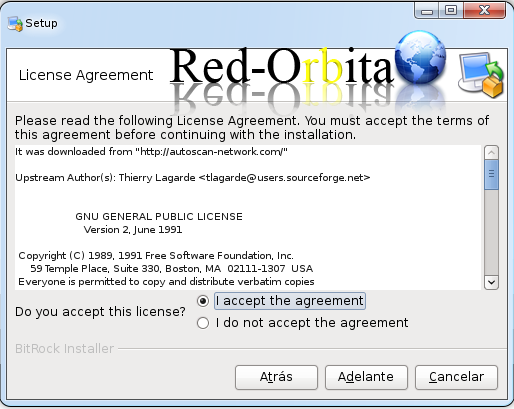
Task: Click the blue globe logo
Action: (x=420, y=57)
